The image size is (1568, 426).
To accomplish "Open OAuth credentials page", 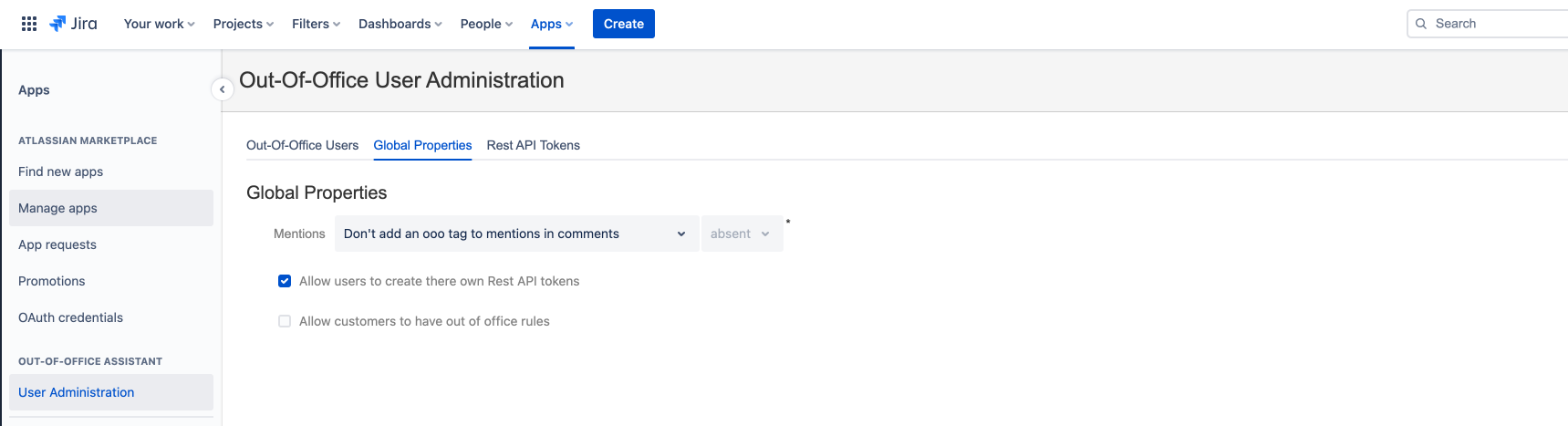I will tap(111, 317).
